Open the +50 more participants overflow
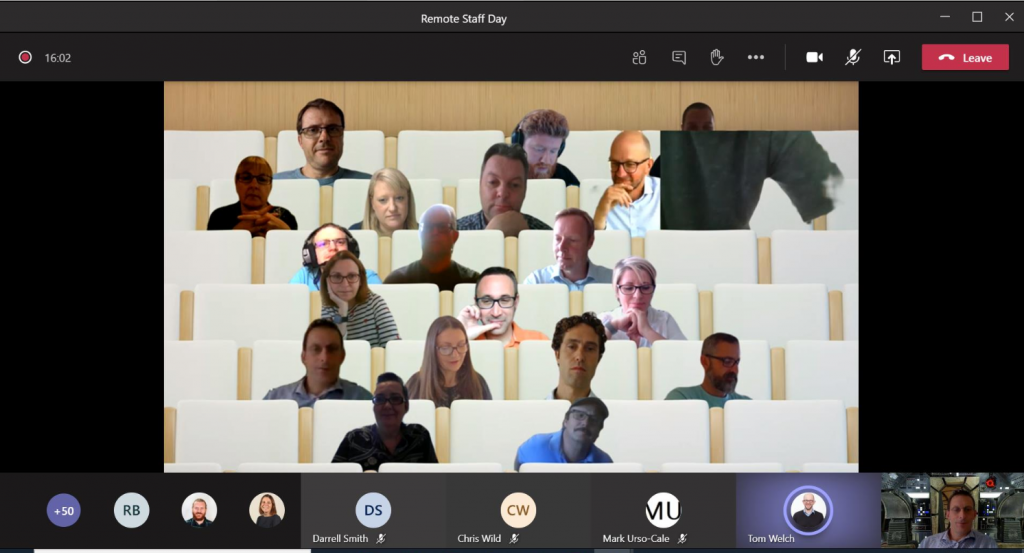 63,511
